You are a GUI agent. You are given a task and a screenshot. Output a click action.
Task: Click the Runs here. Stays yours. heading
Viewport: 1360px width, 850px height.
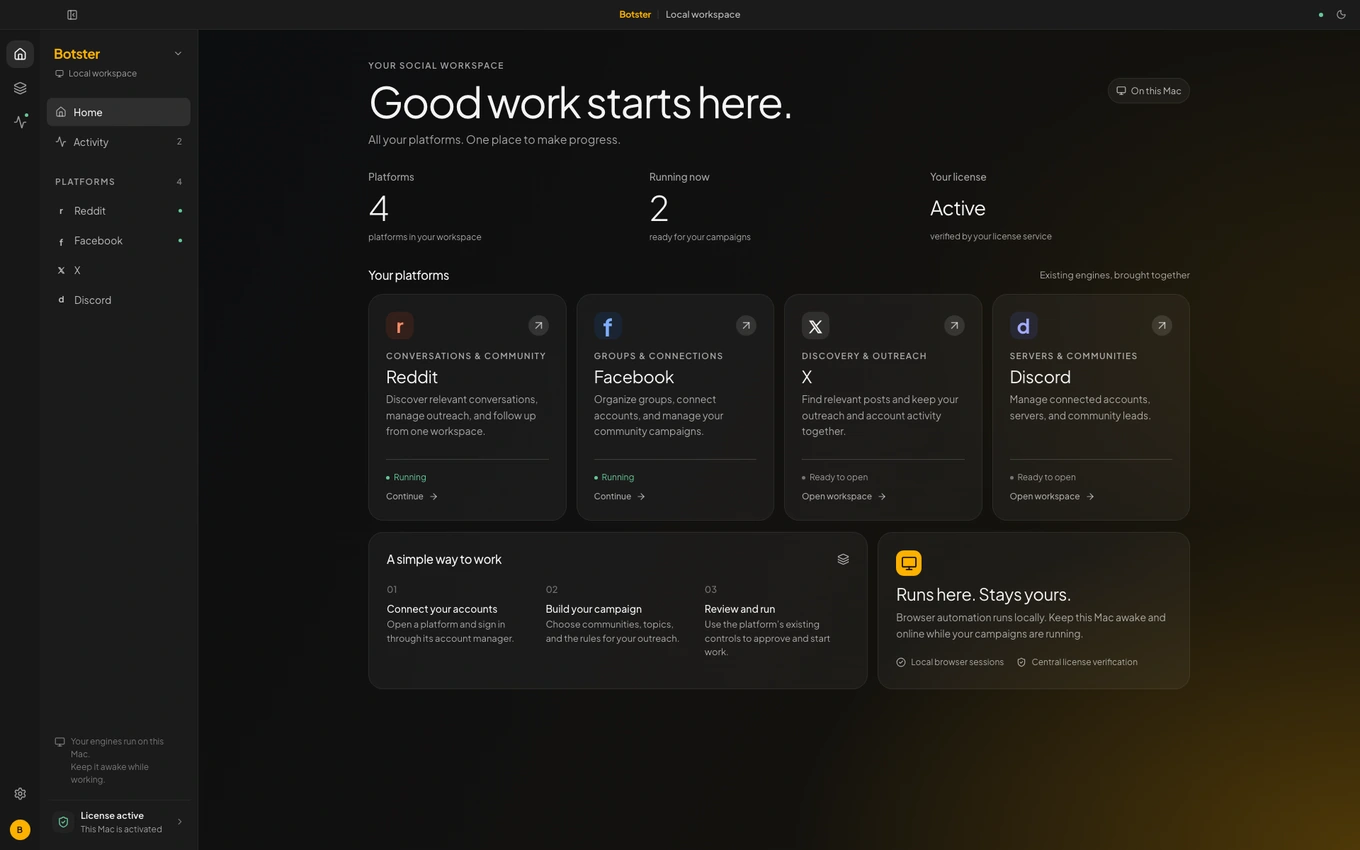[984, 595]
